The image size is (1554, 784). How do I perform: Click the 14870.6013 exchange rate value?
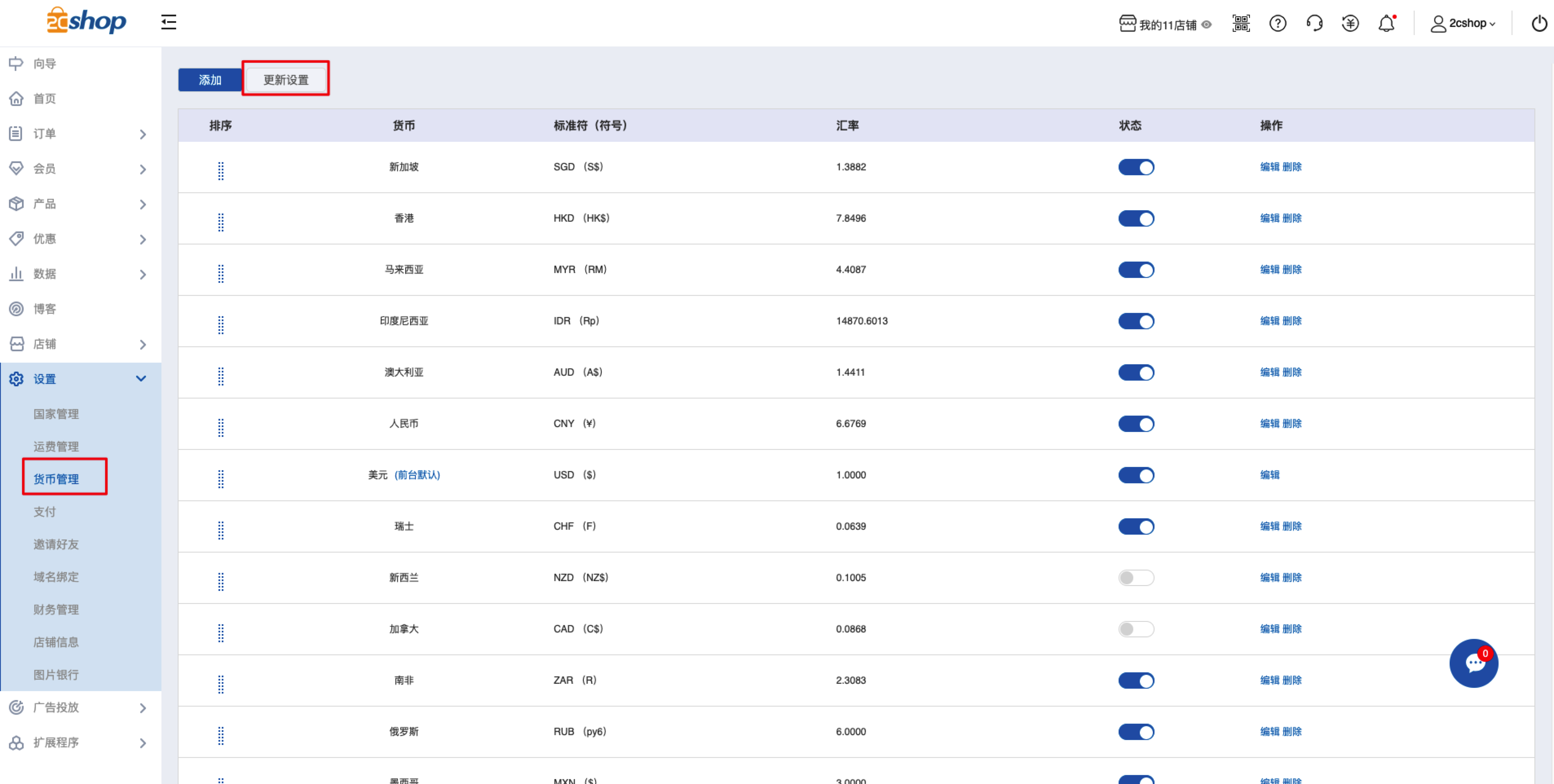[861, 321]
